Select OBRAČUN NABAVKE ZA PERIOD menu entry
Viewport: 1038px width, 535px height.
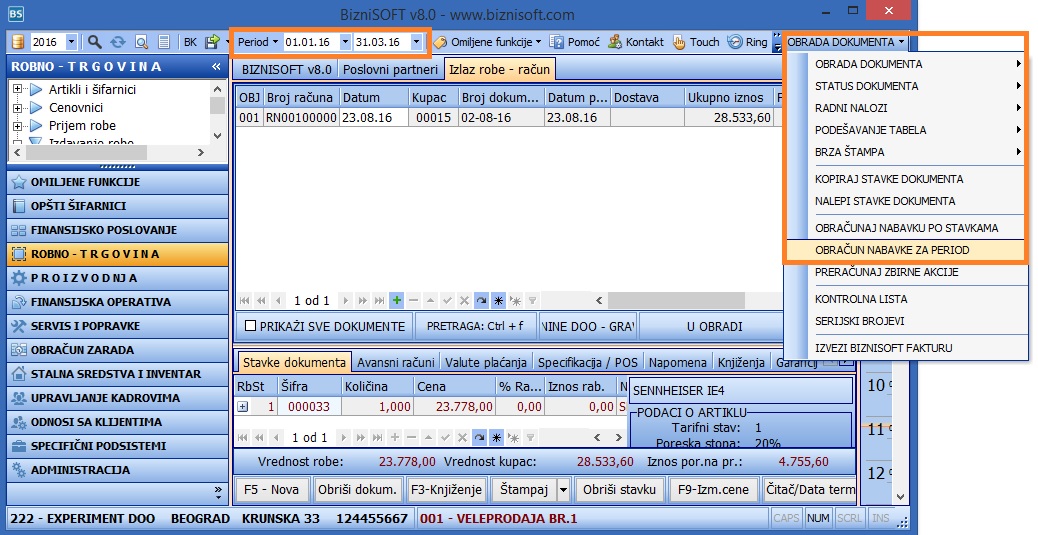[x=905, y=250]
